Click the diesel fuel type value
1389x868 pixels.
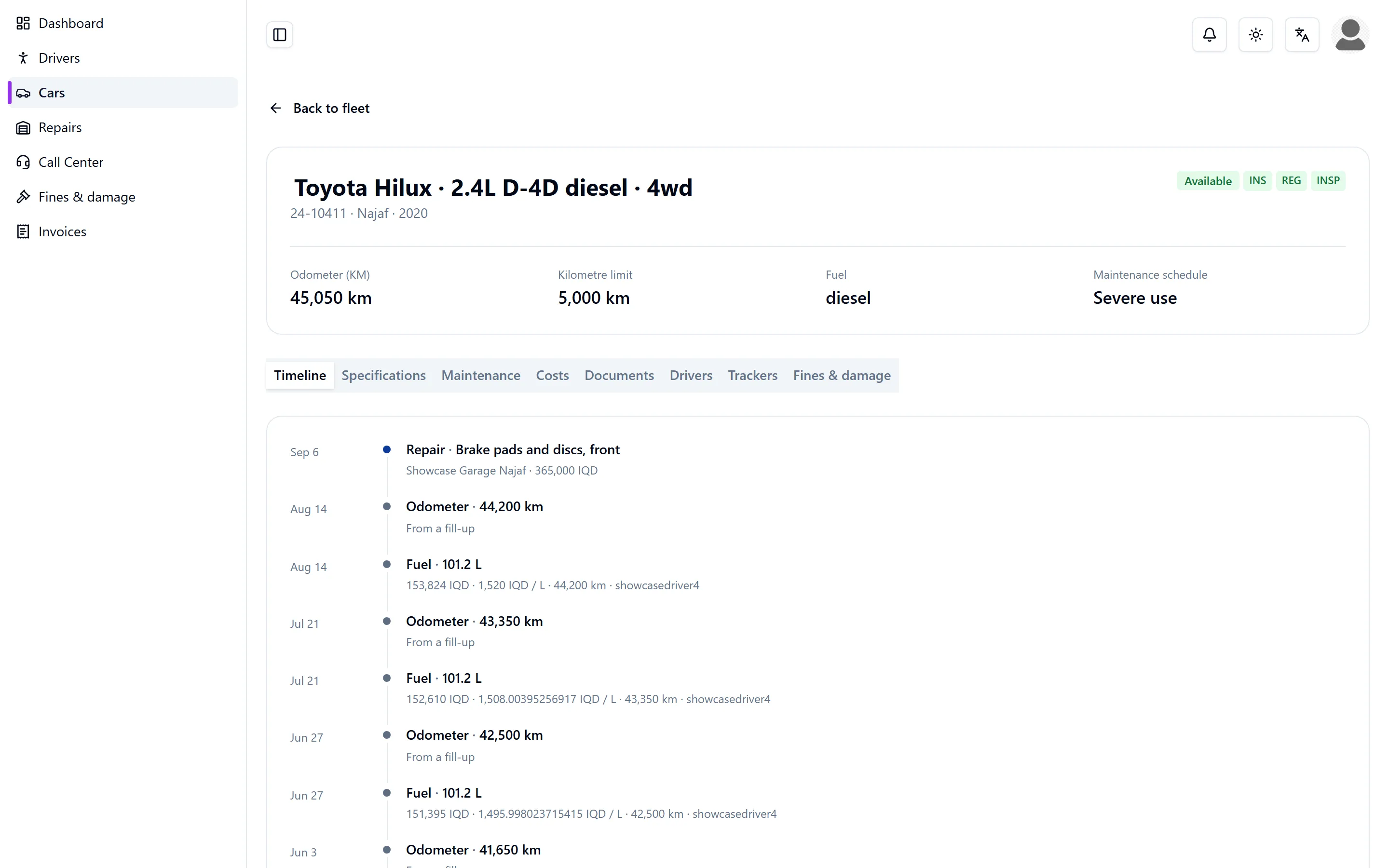(848, 298)
